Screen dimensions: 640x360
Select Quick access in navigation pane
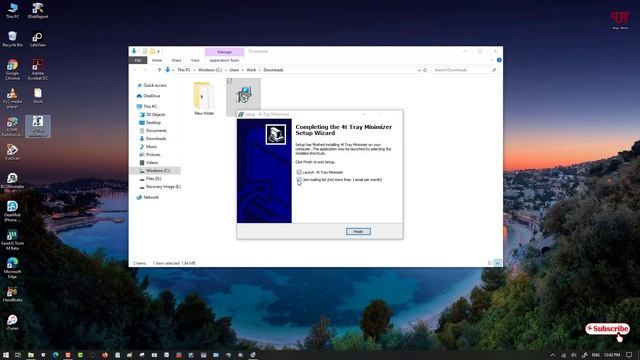[x=155, y=85]
